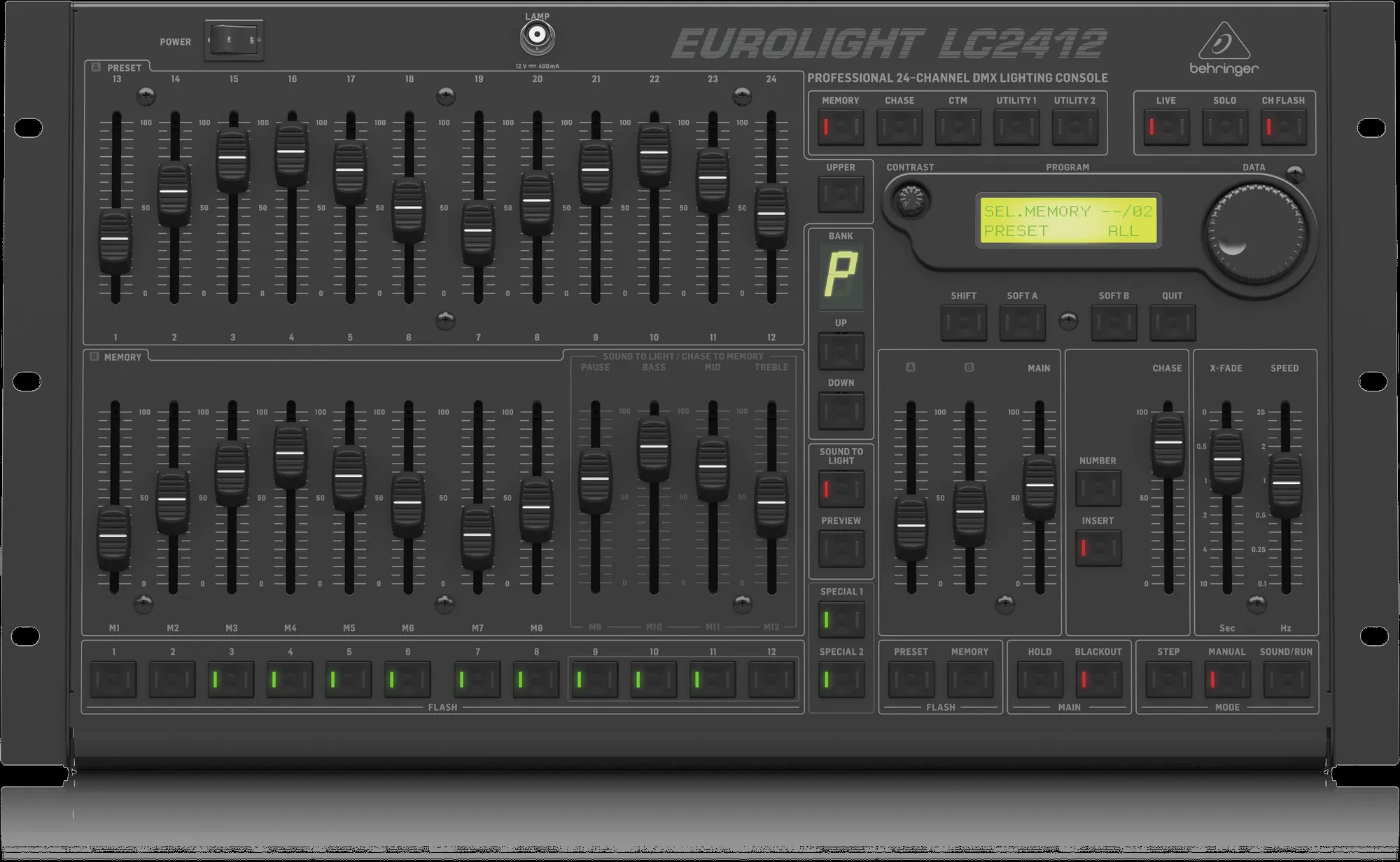
Task: Click the PAUSE M9 fader
Action: 595,481
